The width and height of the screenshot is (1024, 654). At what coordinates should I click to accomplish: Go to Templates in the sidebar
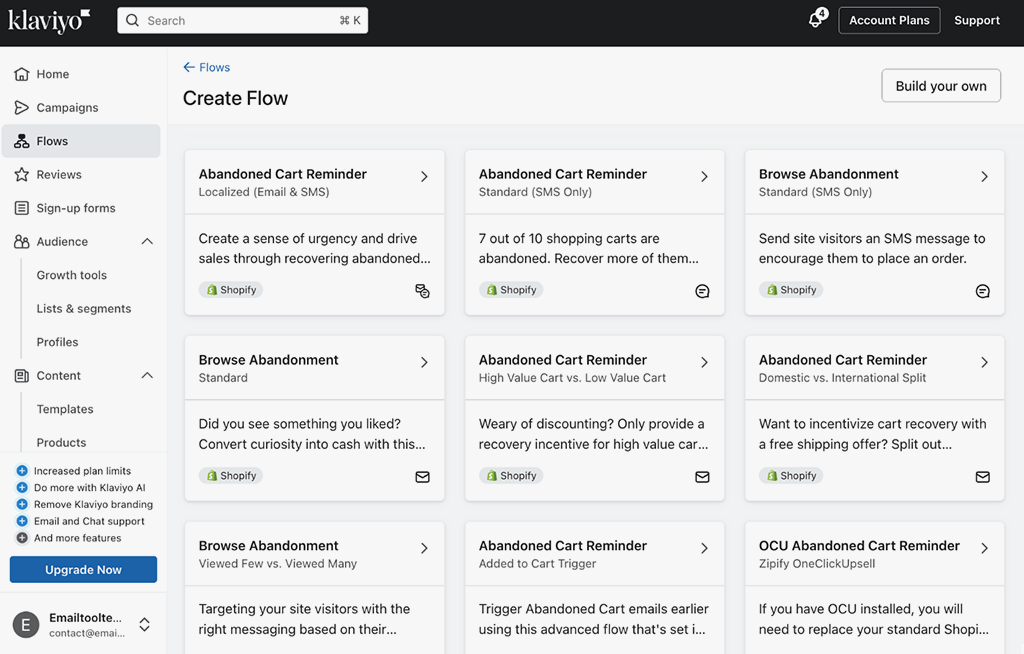click(x=65, y=409)
